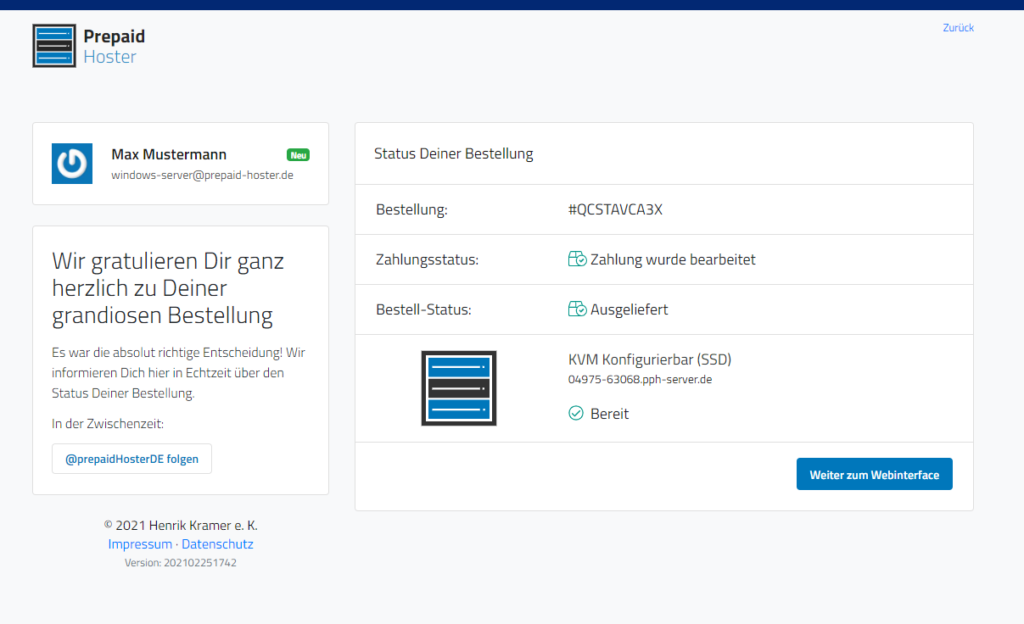Viewport: 1024px width, 624px height.
Task: Follow @prepaidHosterDE button
Action: click(x=132, y=459)
